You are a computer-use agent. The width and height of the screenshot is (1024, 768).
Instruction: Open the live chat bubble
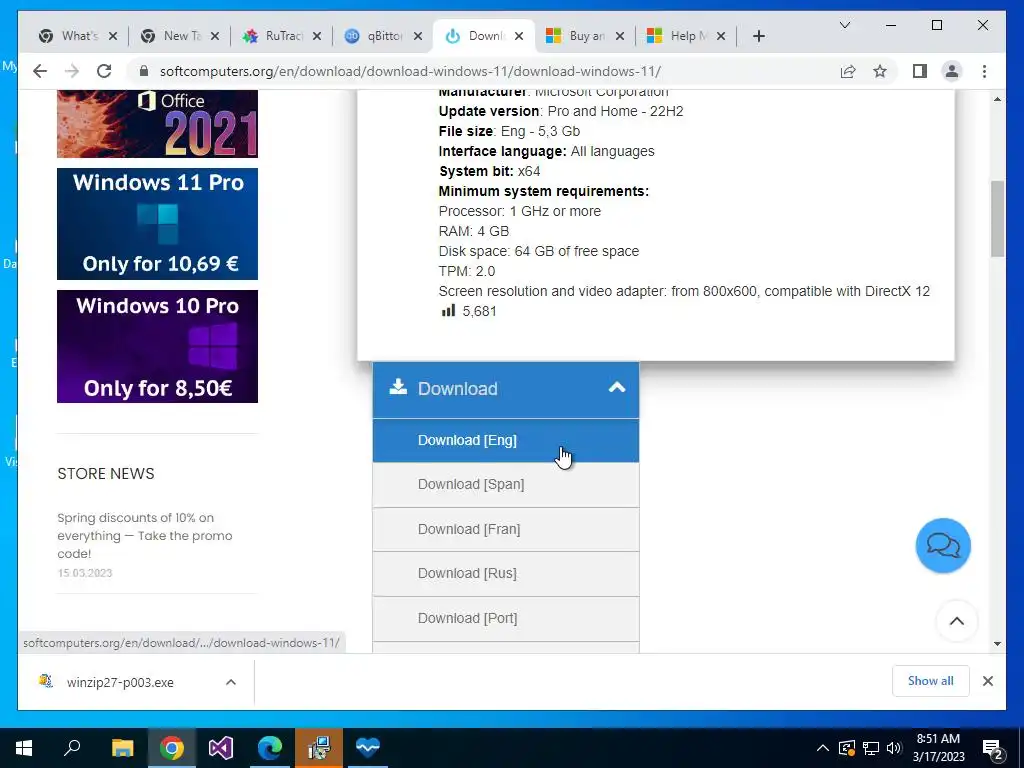(943, 546)
